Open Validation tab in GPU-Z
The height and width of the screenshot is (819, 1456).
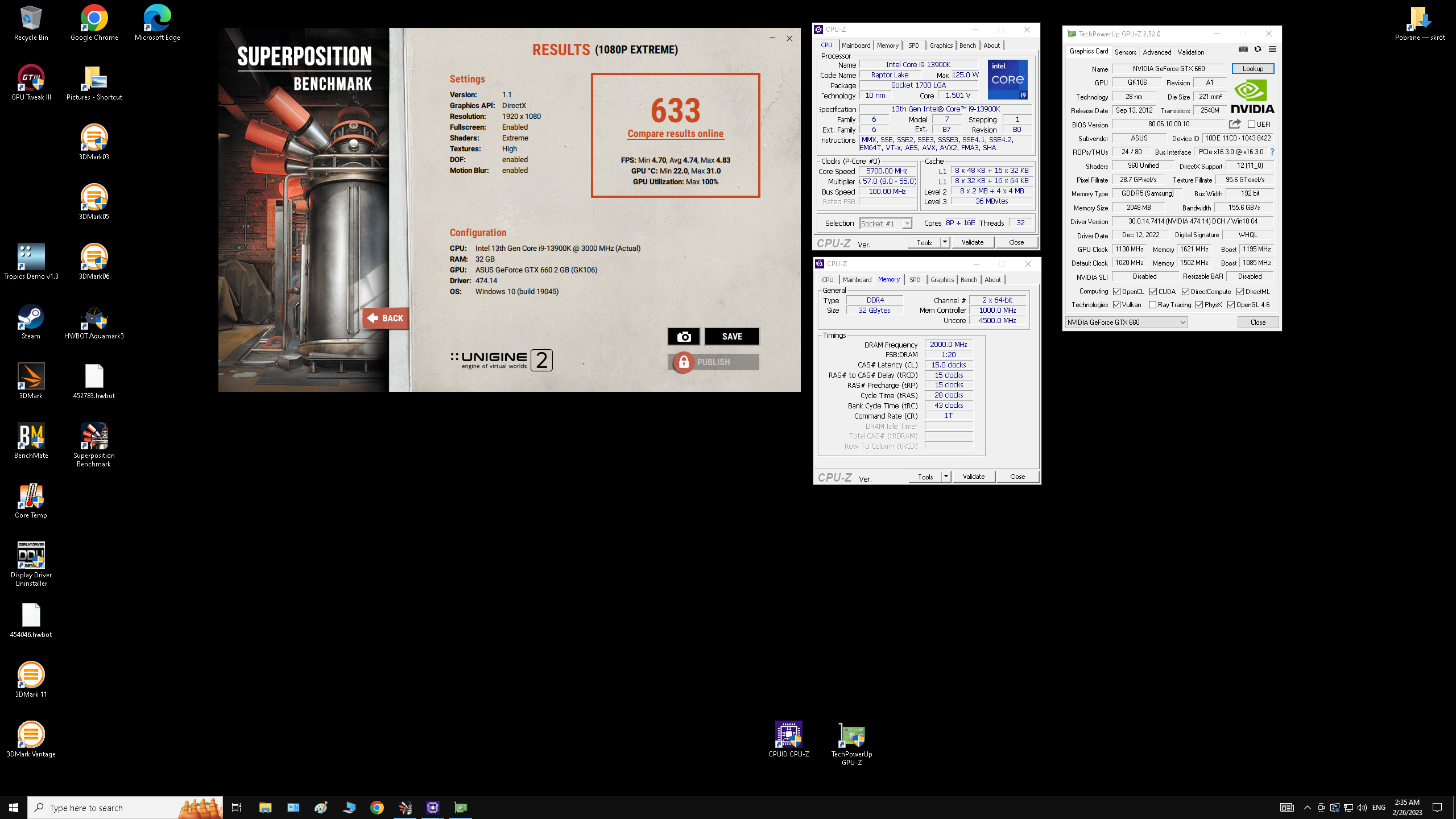(x=1190, y=52)
